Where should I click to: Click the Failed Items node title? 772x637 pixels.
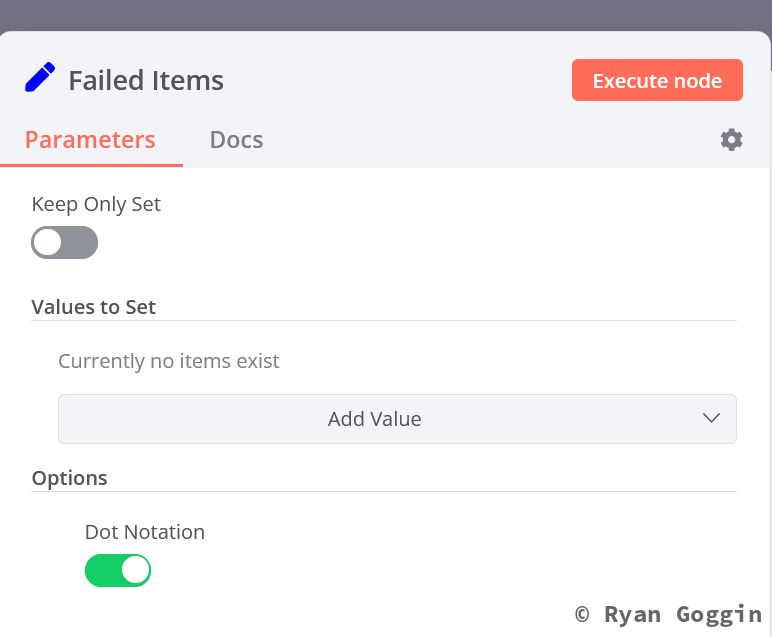click(x=146, y=81)
